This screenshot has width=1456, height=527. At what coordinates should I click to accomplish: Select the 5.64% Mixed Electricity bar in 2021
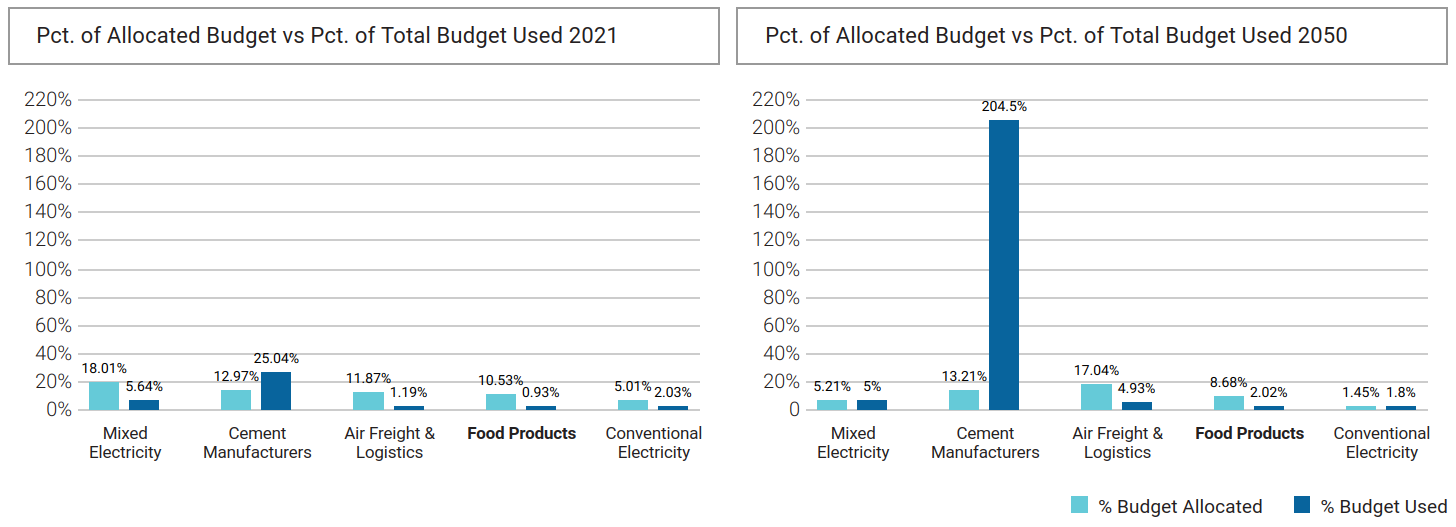144,404
